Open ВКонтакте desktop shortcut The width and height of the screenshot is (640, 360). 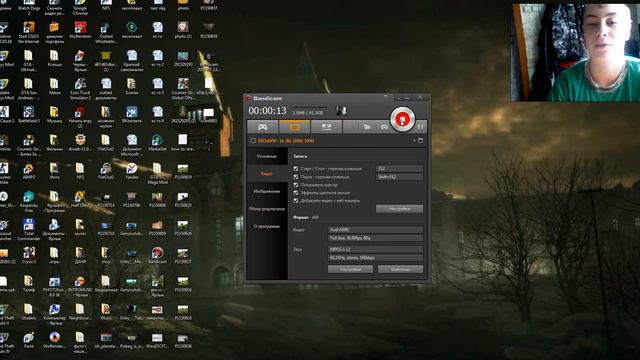tap(131, 114)
